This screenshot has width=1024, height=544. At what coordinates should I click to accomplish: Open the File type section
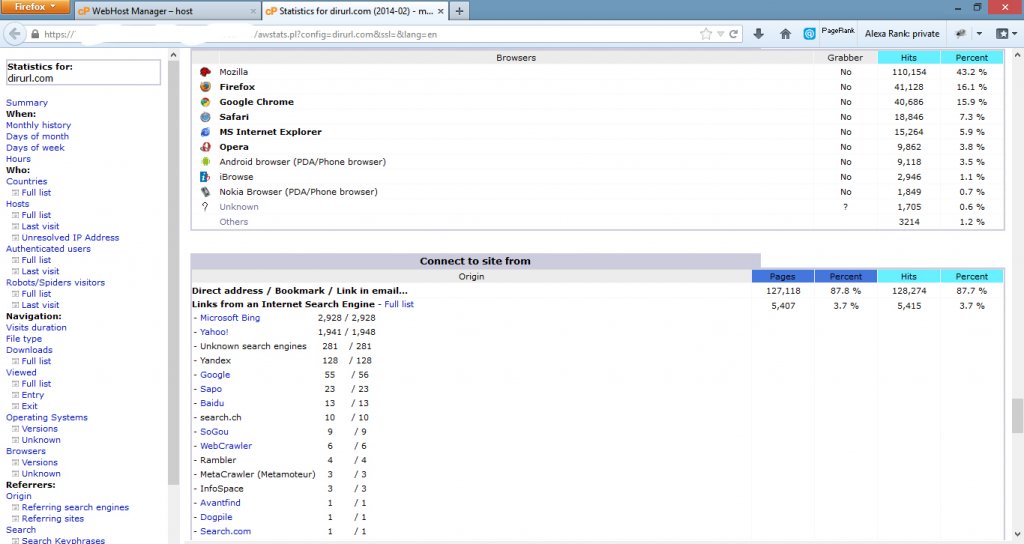(x=24, y=338)
